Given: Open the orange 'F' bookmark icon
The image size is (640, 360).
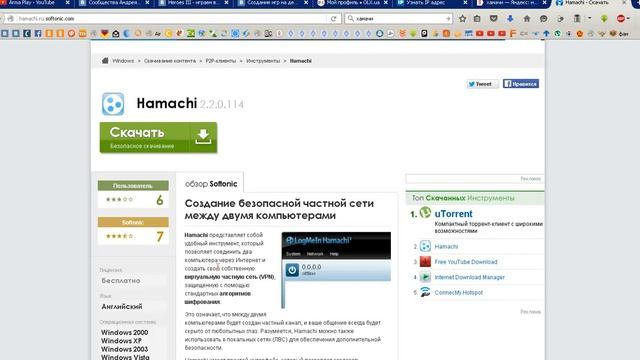Looking at the screenshot, I should (x=513, y=33).
